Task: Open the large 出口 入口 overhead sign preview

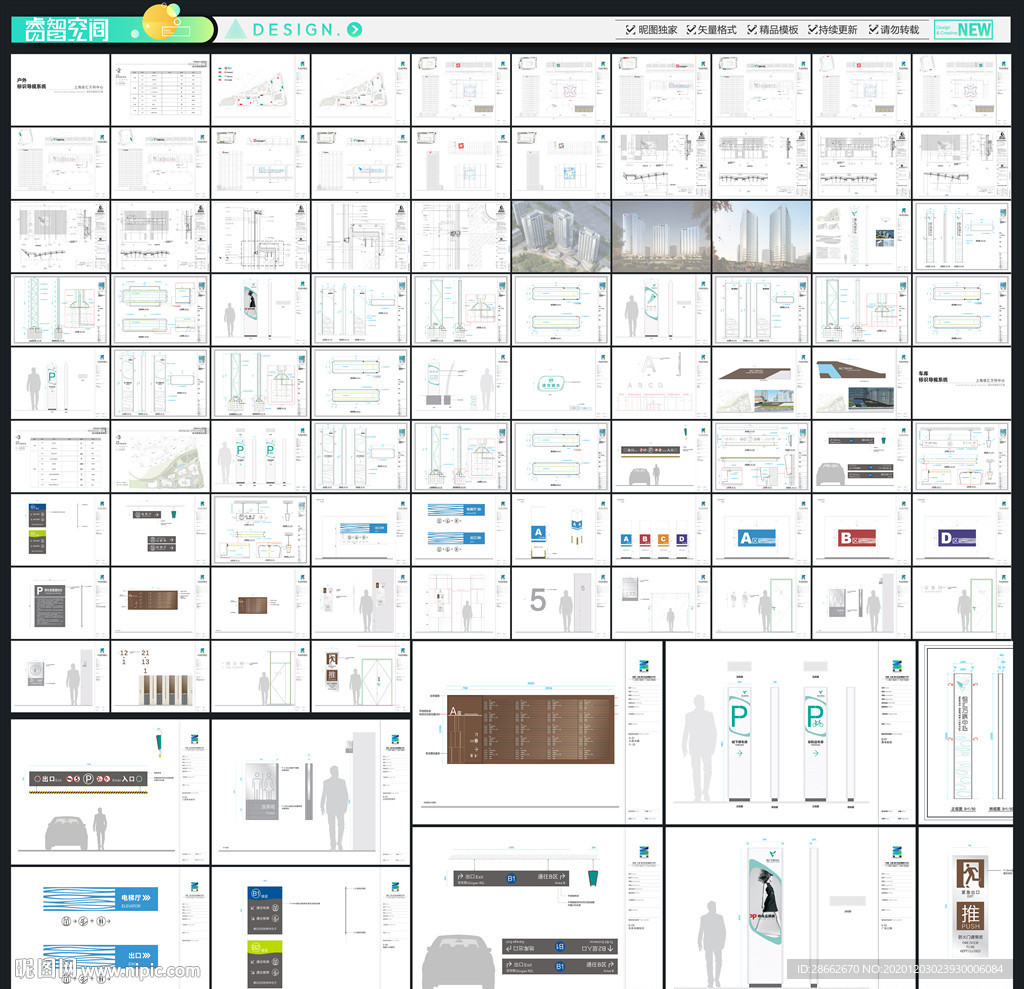Action: [x=110, y=792]
